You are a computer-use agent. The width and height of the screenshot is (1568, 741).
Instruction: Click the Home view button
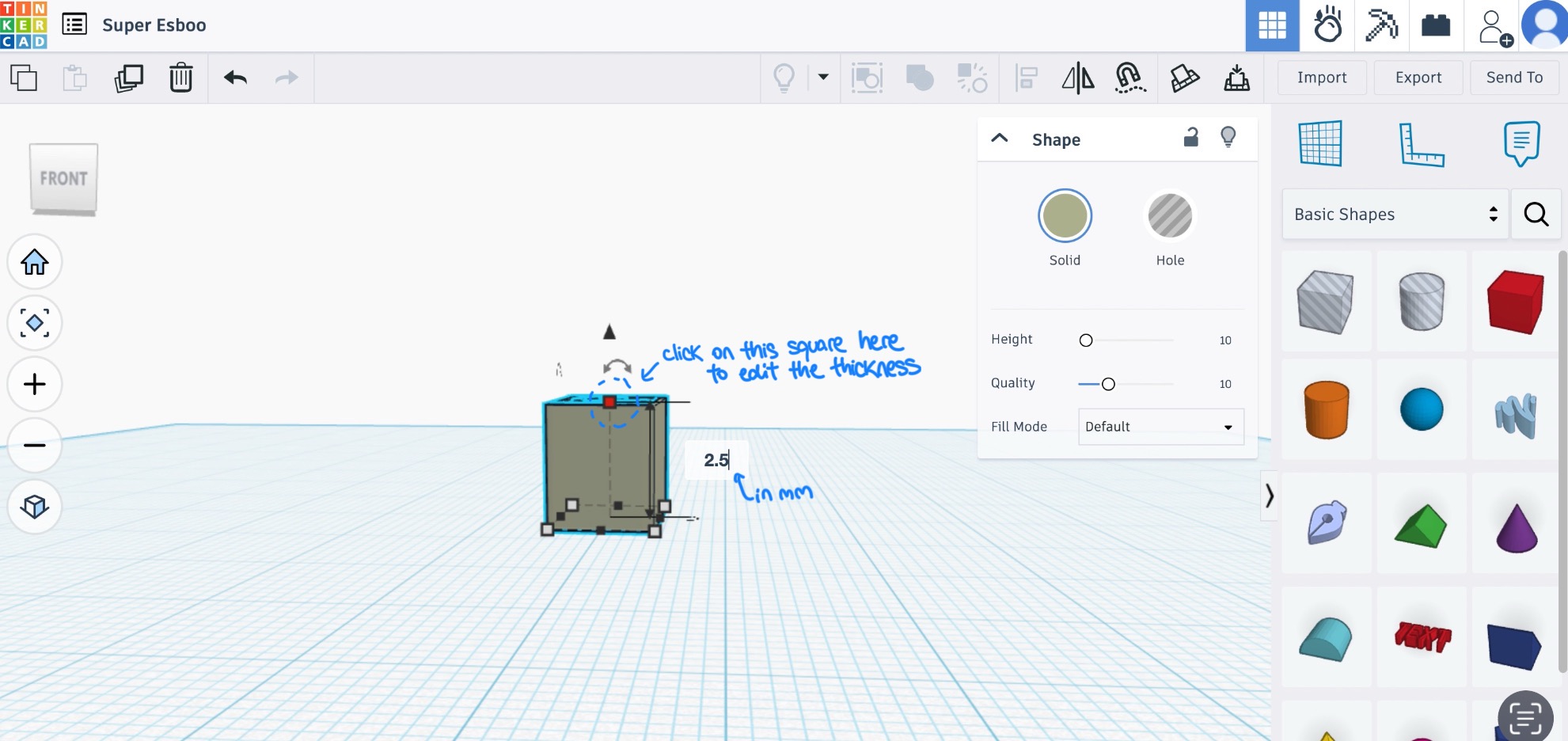click(x=35, y=262)
